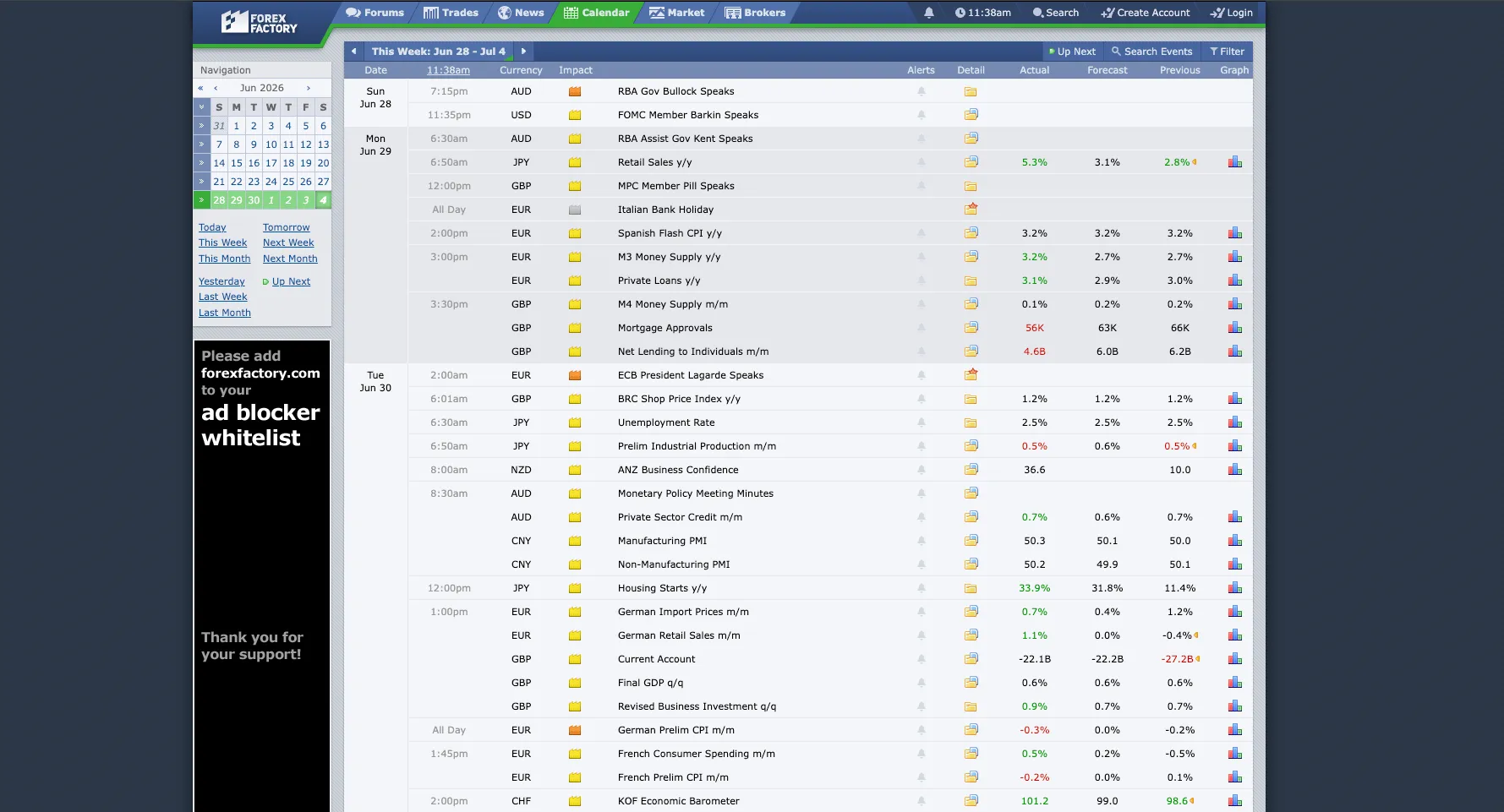Toggle alert bell for ECB President Lagarde Speaks
This screenshot has height=812, width=1504.
(922, 375)
